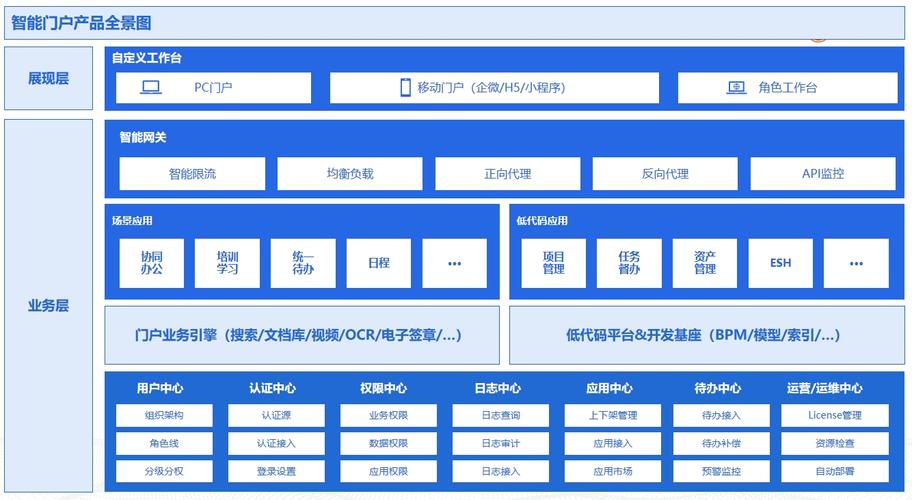Open the 待办接入 item
This screenshot has width=912, height=500.
point(721,415)
